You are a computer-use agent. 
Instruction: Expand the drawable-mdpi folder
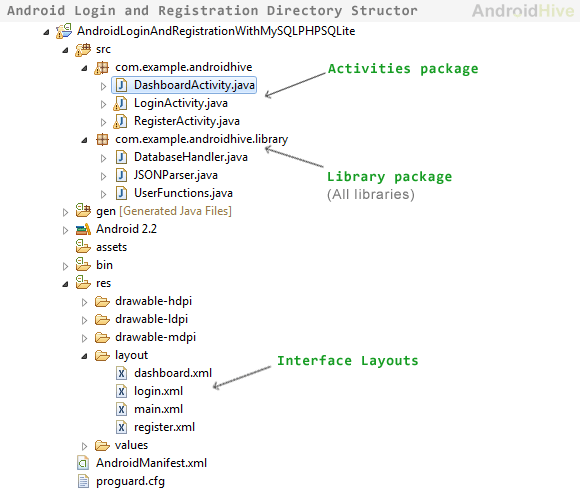pyautogui.click(x=85, y=339)
